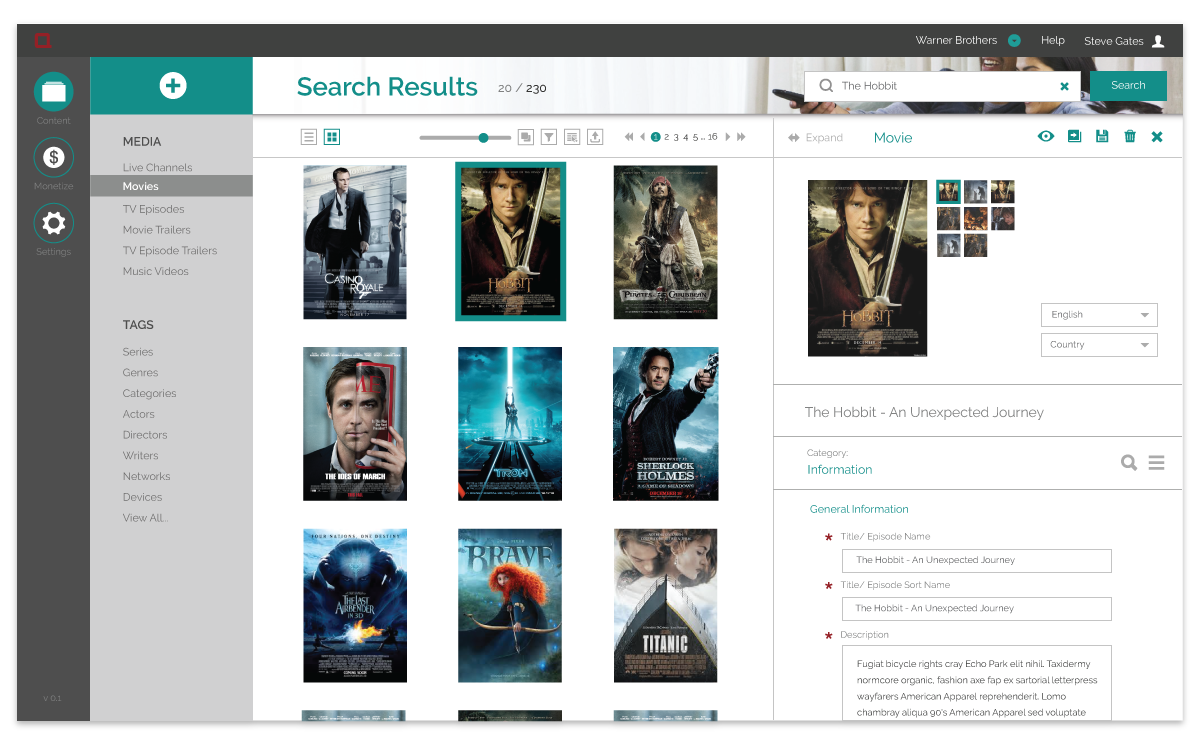Open the Country dropdown
The width and height of the screenshot is (1200, 750).
[x=1099, y=345]
